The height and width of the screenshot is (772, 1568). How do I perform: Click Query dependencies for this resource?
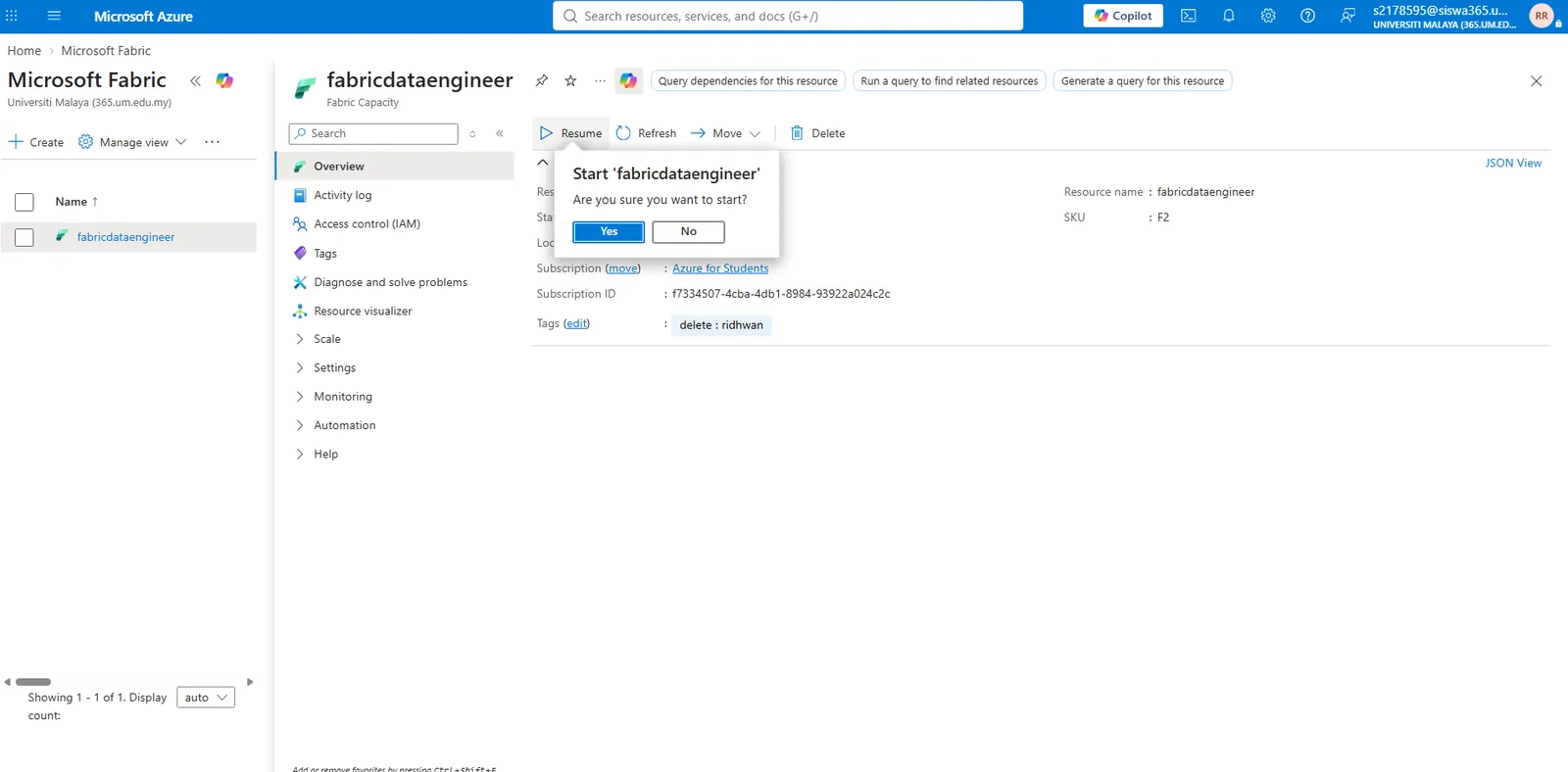(748, 81)
